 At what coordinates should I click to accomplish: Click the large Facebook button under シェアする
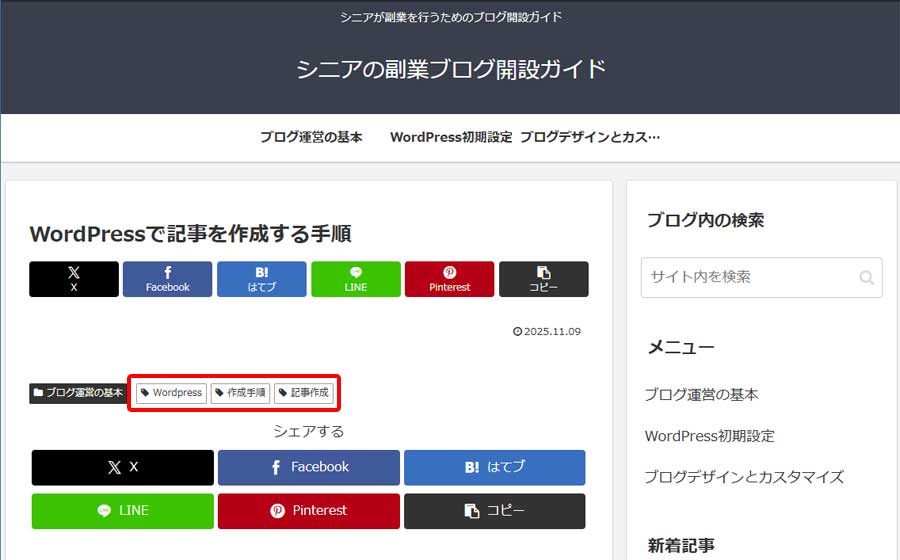309,468
